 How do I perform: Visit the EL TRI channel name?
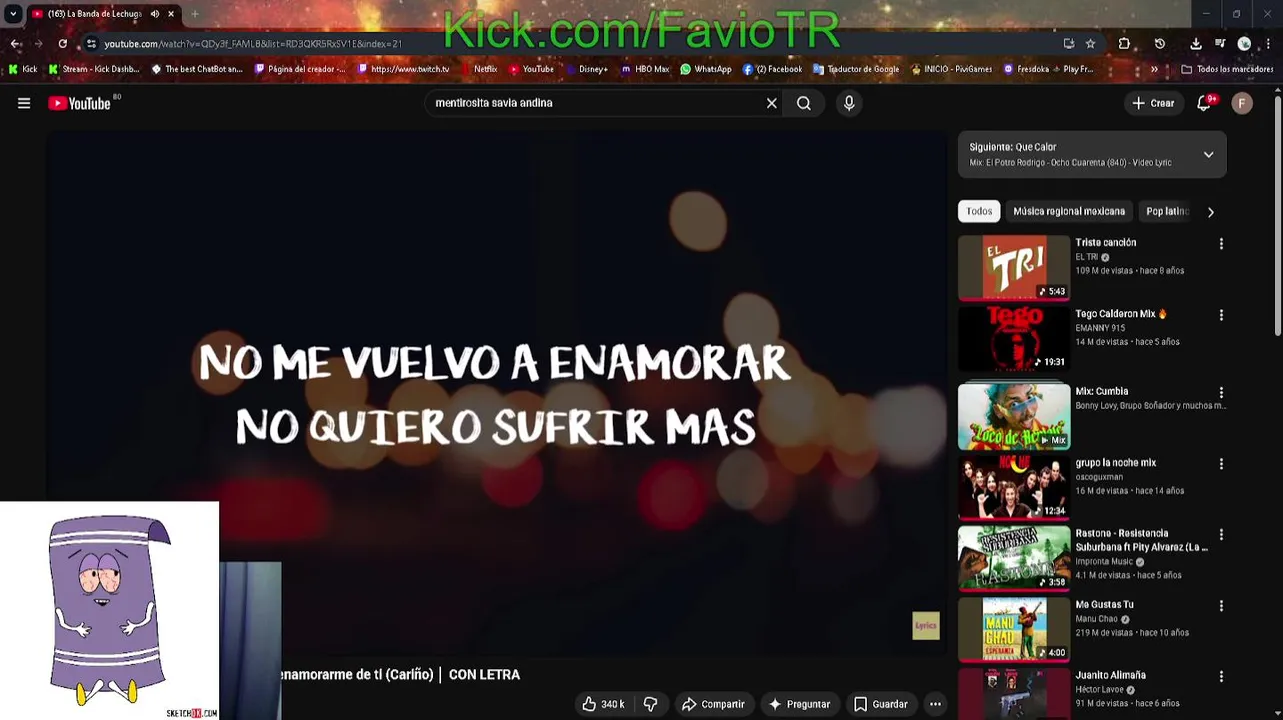[x=1086, y=257]
